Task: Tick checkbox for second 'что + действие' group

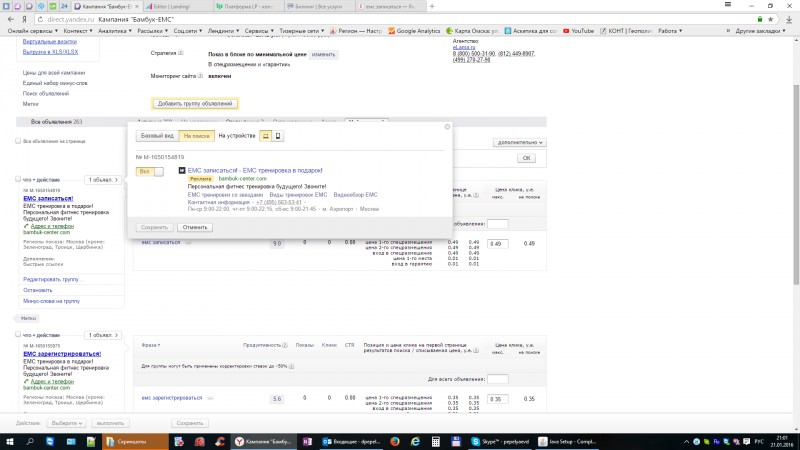Action: [18, 335]
